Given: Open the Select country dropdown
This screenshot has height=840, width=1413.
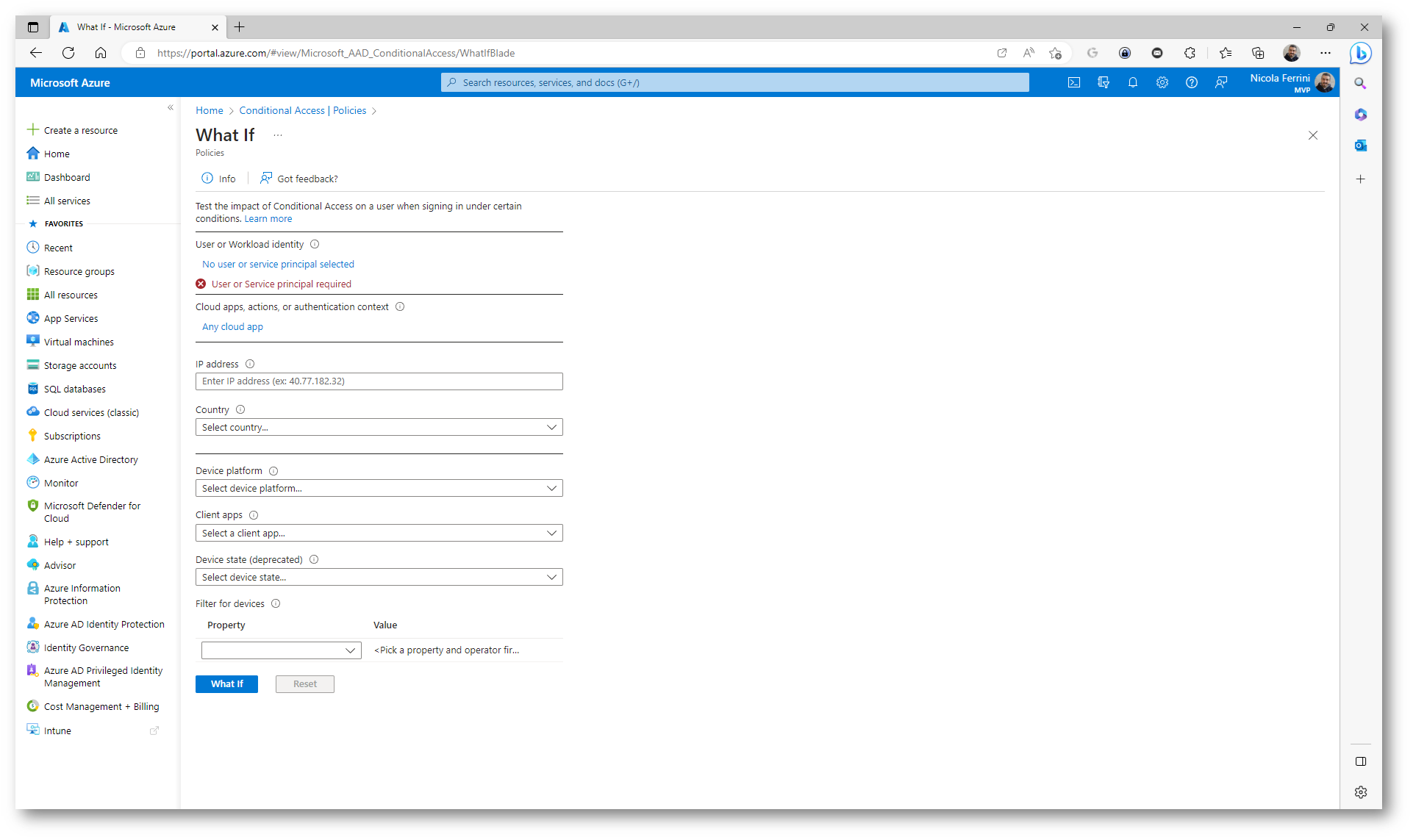Looking at the screenshot, I should click(x=379, y=427).
